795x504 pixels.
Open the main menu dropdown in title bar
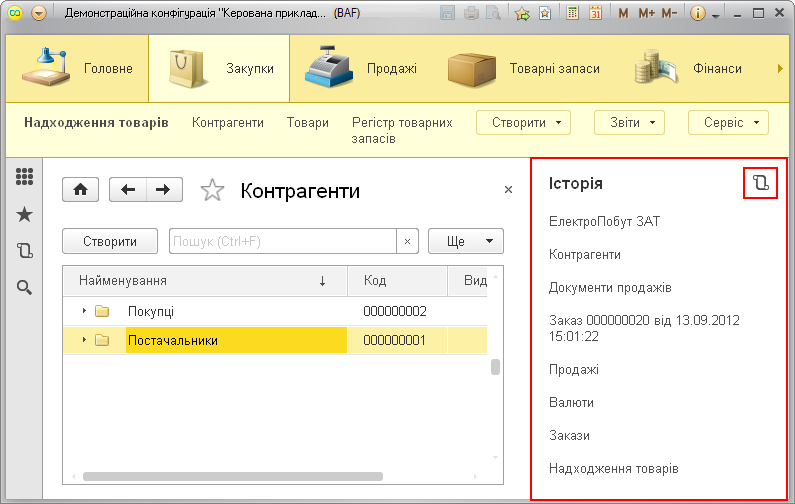[x=39, y=13]
